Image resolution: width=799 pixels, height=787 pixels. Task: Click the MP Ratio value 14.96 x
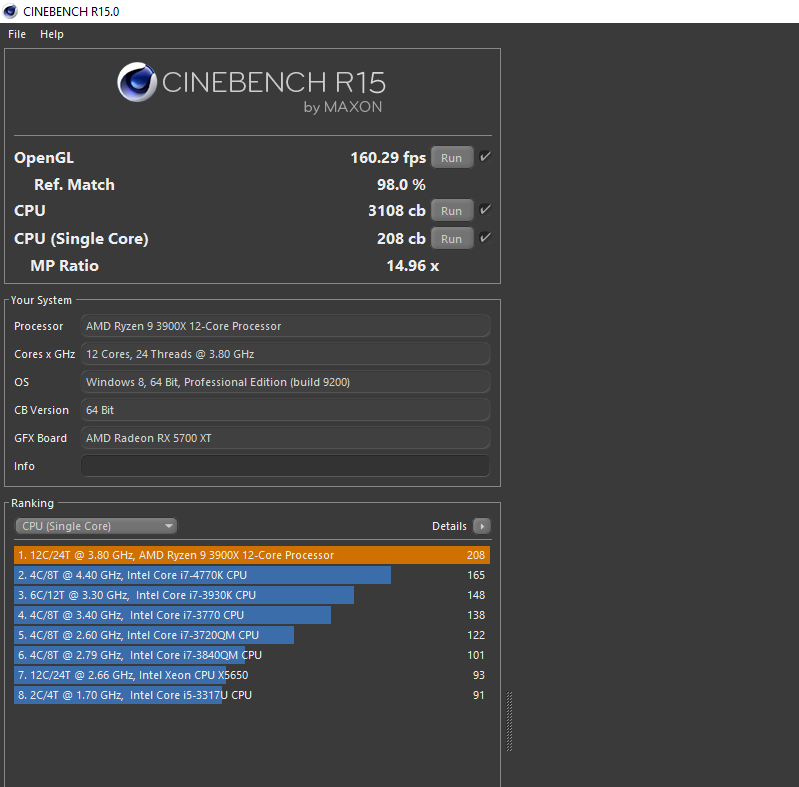point(413,266)
